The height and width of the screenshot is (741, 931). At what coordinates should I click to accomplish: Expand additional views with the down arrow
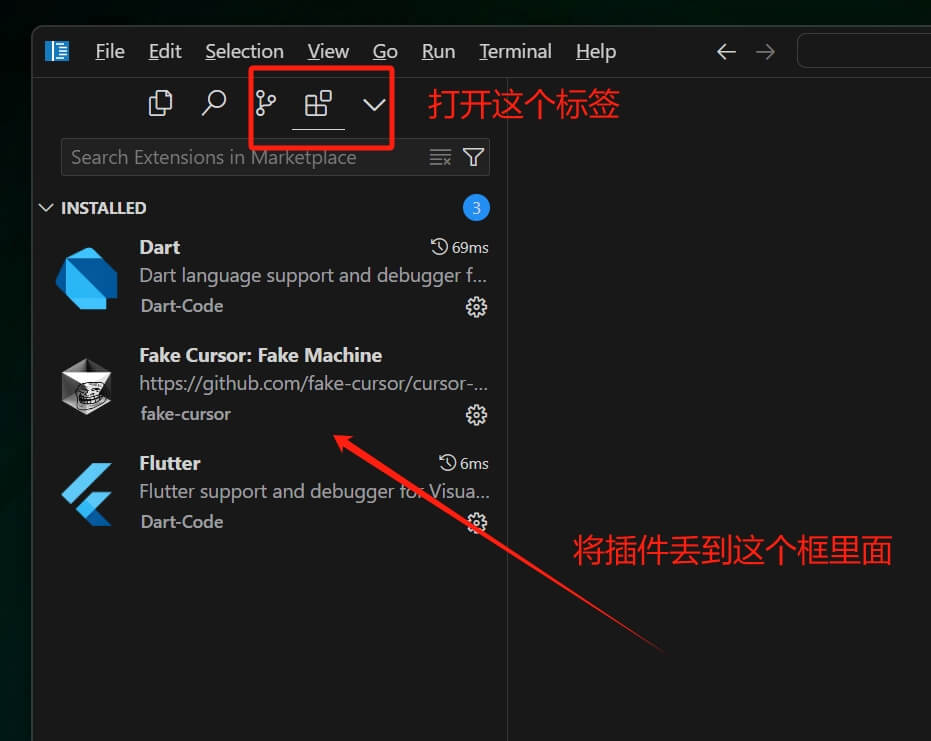click(372, 103)
